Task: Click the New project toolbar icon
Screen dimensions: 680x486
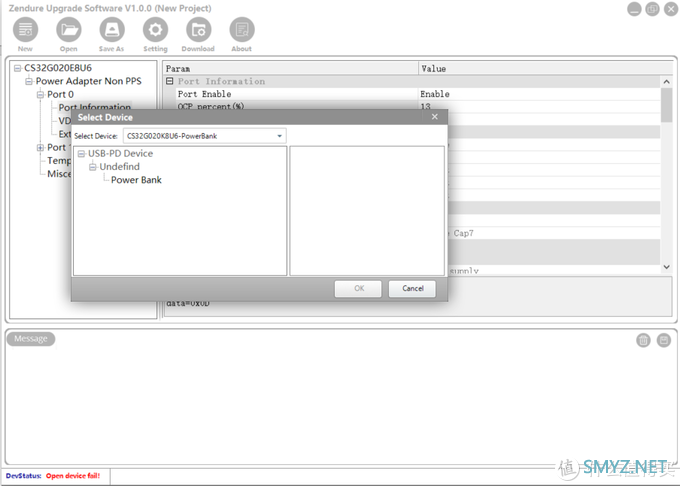Action: 25,30
